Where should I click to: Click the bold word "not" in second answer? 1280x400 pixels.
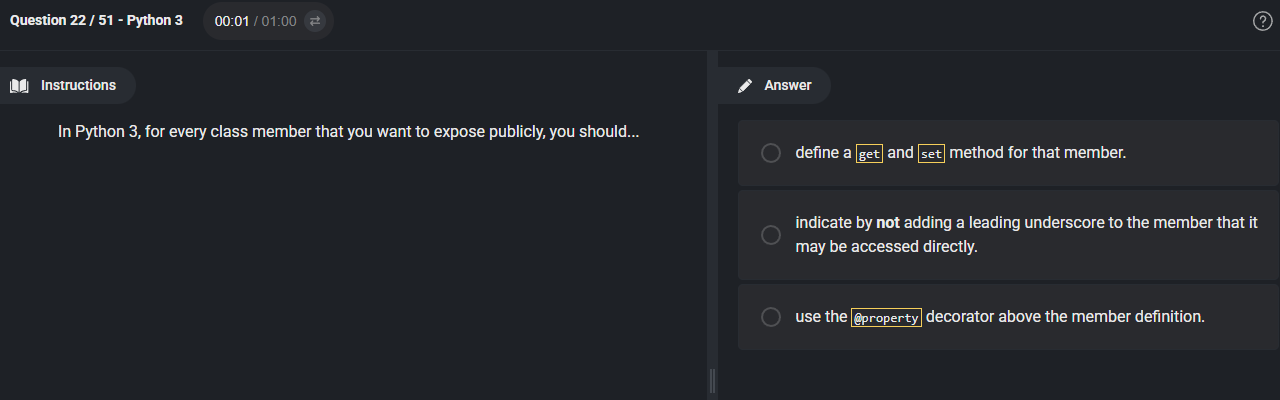pos(887,223)
